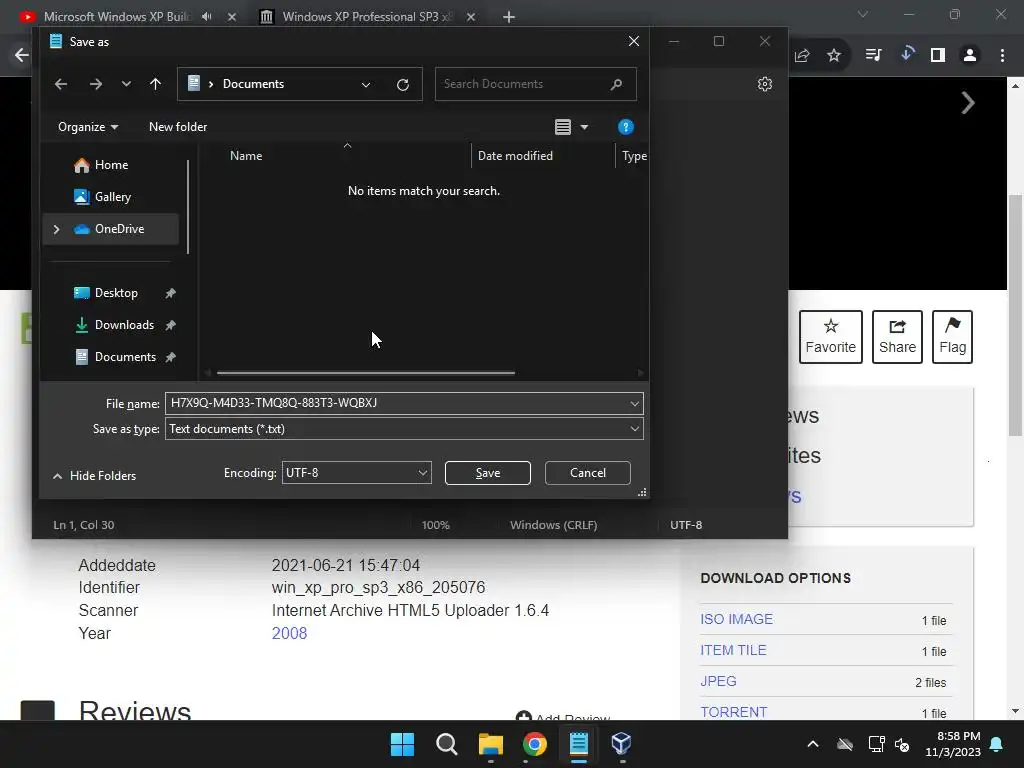The image size is (1024, 768).
Task: Open the Encoding UTF-8 dropdown
Action: pyautogui.click(x=357, y=473)
